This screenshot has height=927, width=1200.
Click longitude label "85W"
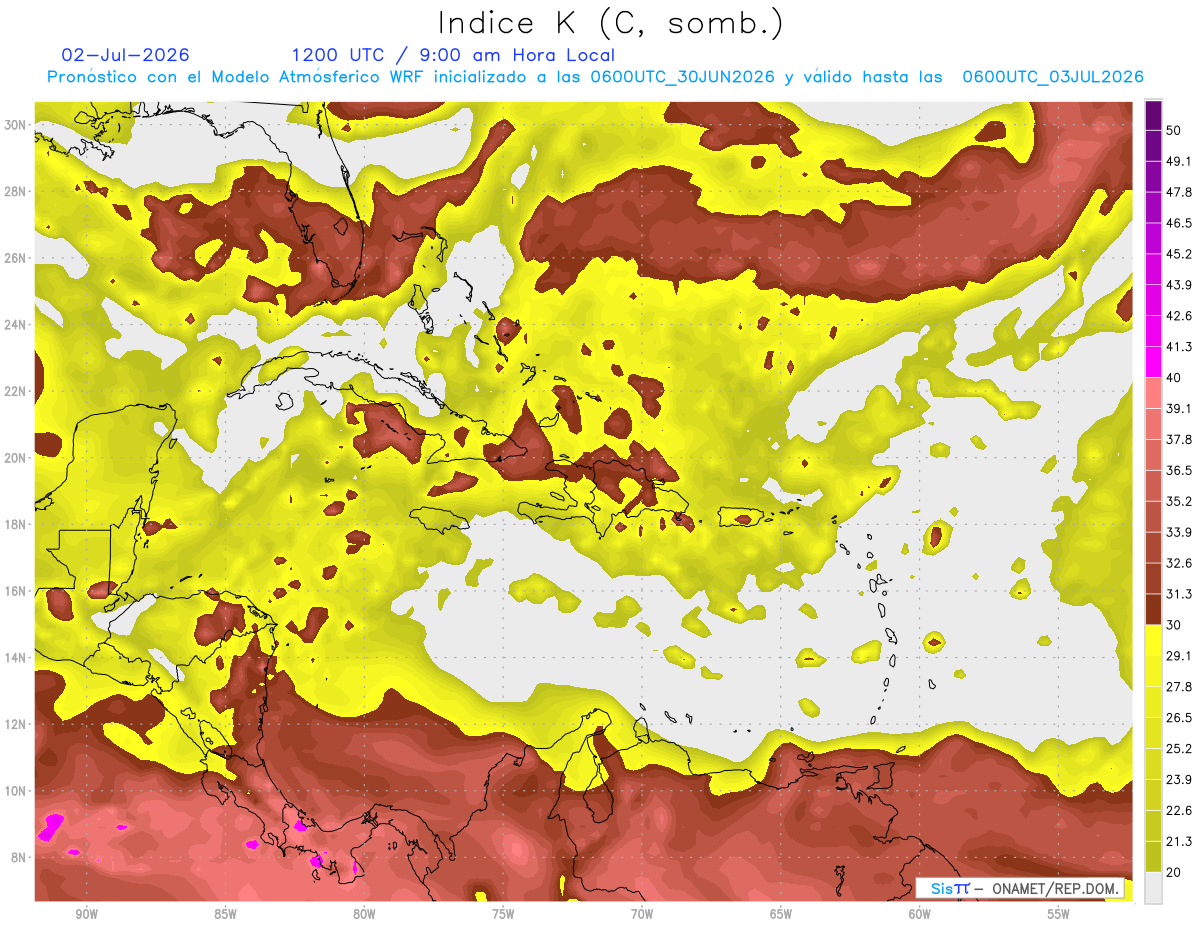click(225, 914)
